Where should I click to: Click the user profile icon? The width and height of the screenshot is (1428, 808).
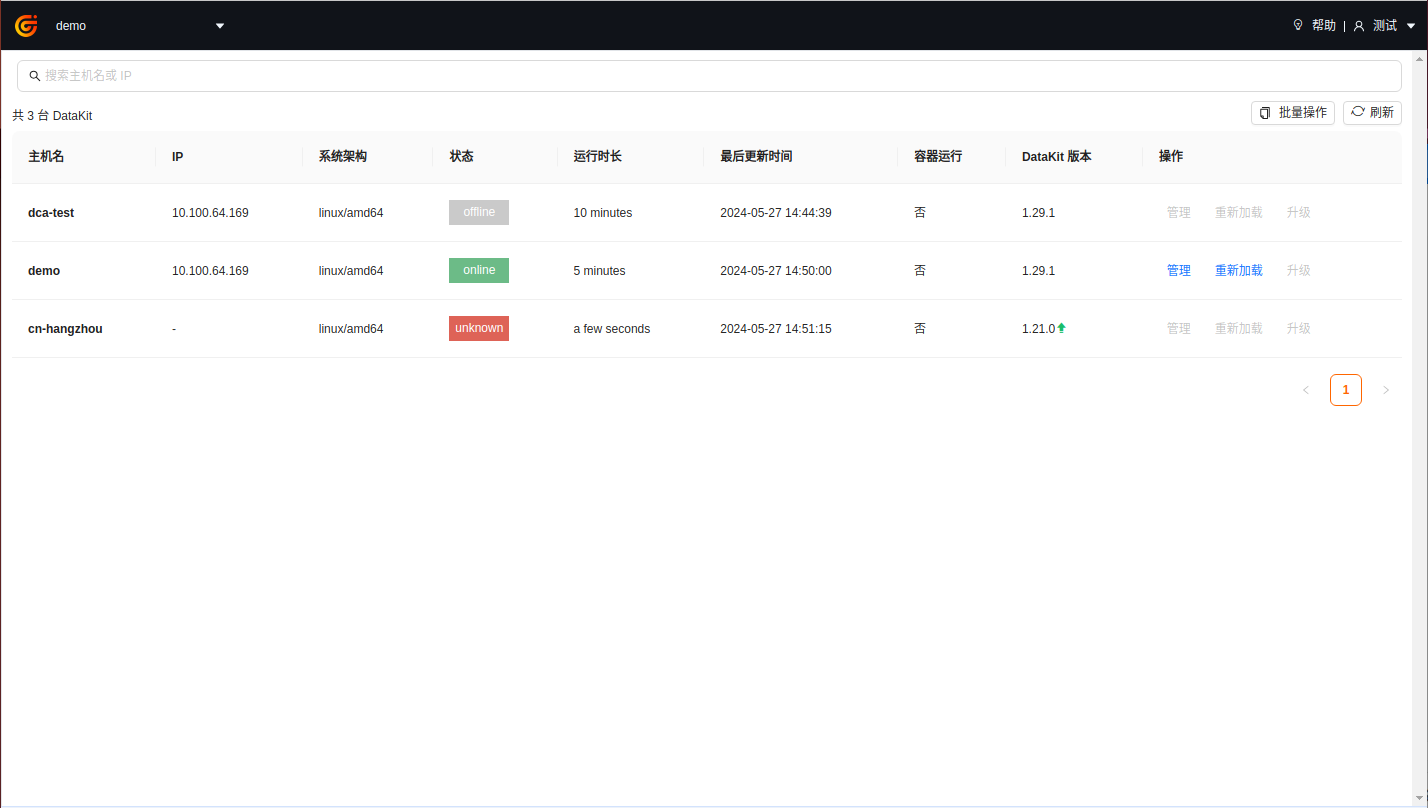click(1359, 26)
